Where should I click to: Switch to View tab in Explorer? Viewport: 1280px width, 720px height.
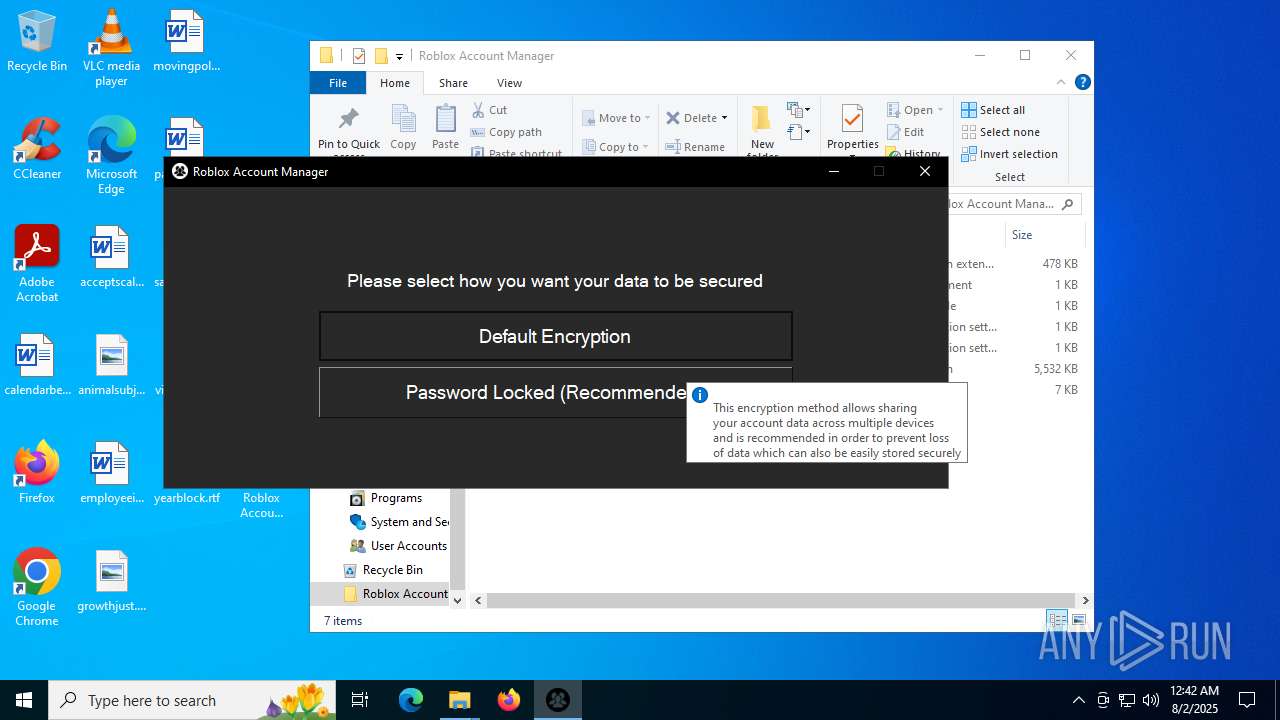(x=509, y=83)
